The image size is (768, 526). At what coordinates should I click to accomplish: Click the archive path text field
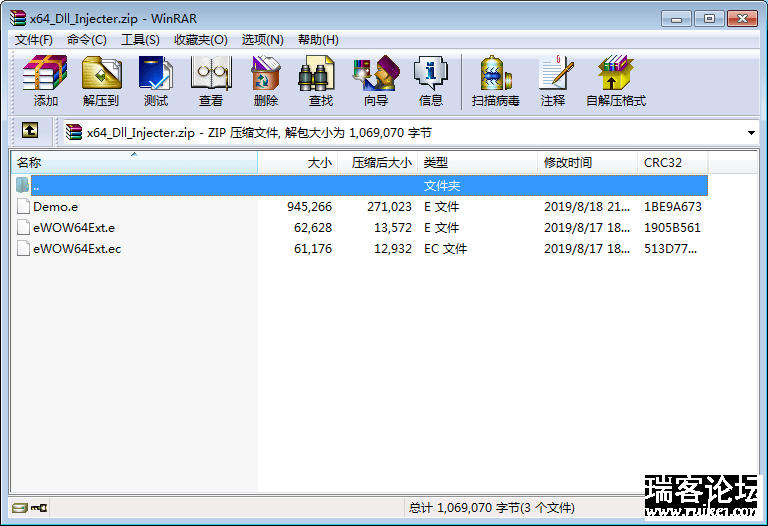pos(404,133)
